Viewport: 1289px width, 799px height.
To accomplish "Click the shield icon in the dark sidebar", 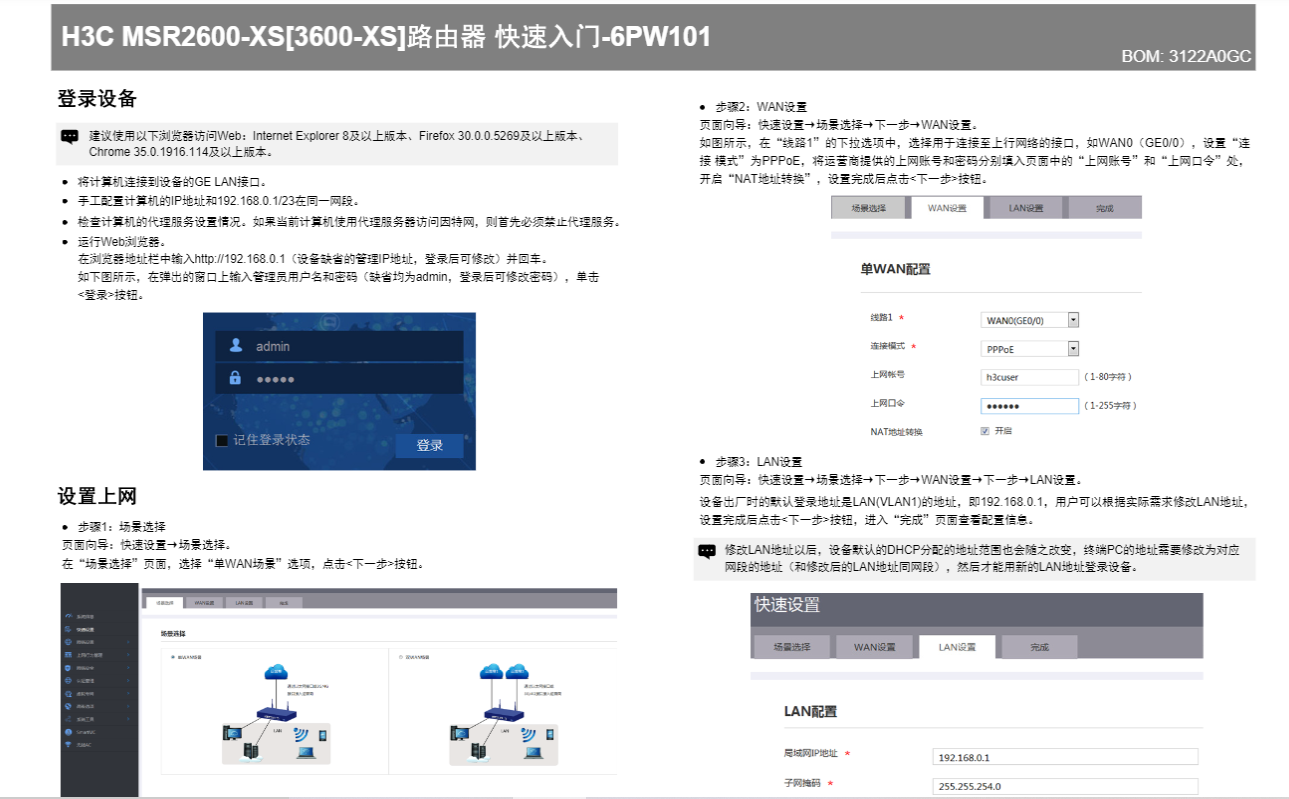I will (x=67, y=667).
